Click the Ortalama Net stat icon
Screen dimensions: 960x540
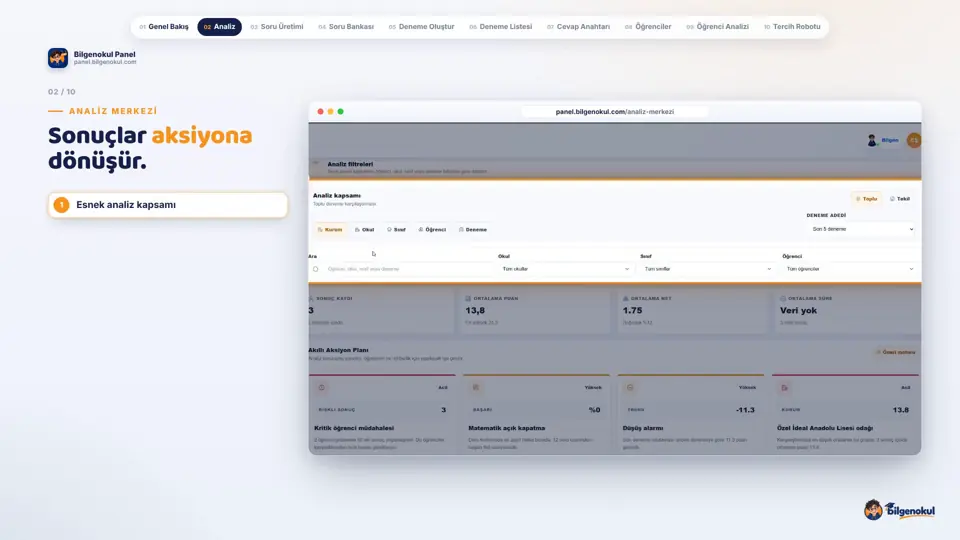(626, 298)
